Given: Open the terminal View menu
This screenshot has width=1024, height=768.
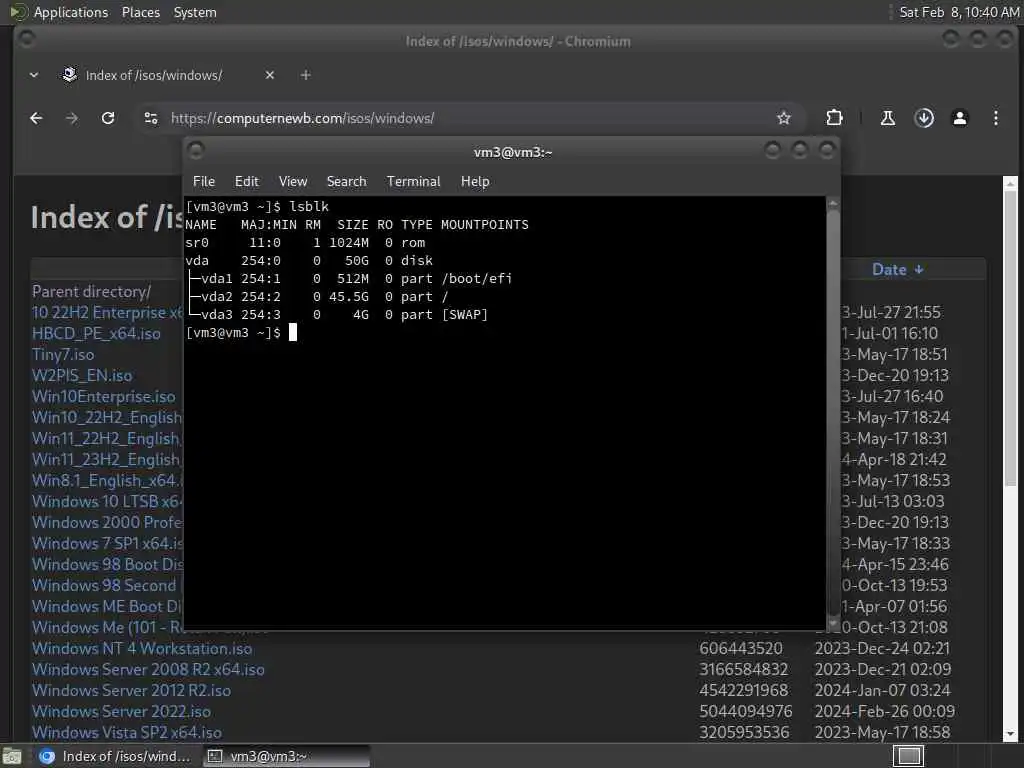Looking at the screenshot, I should coord(293,182).
